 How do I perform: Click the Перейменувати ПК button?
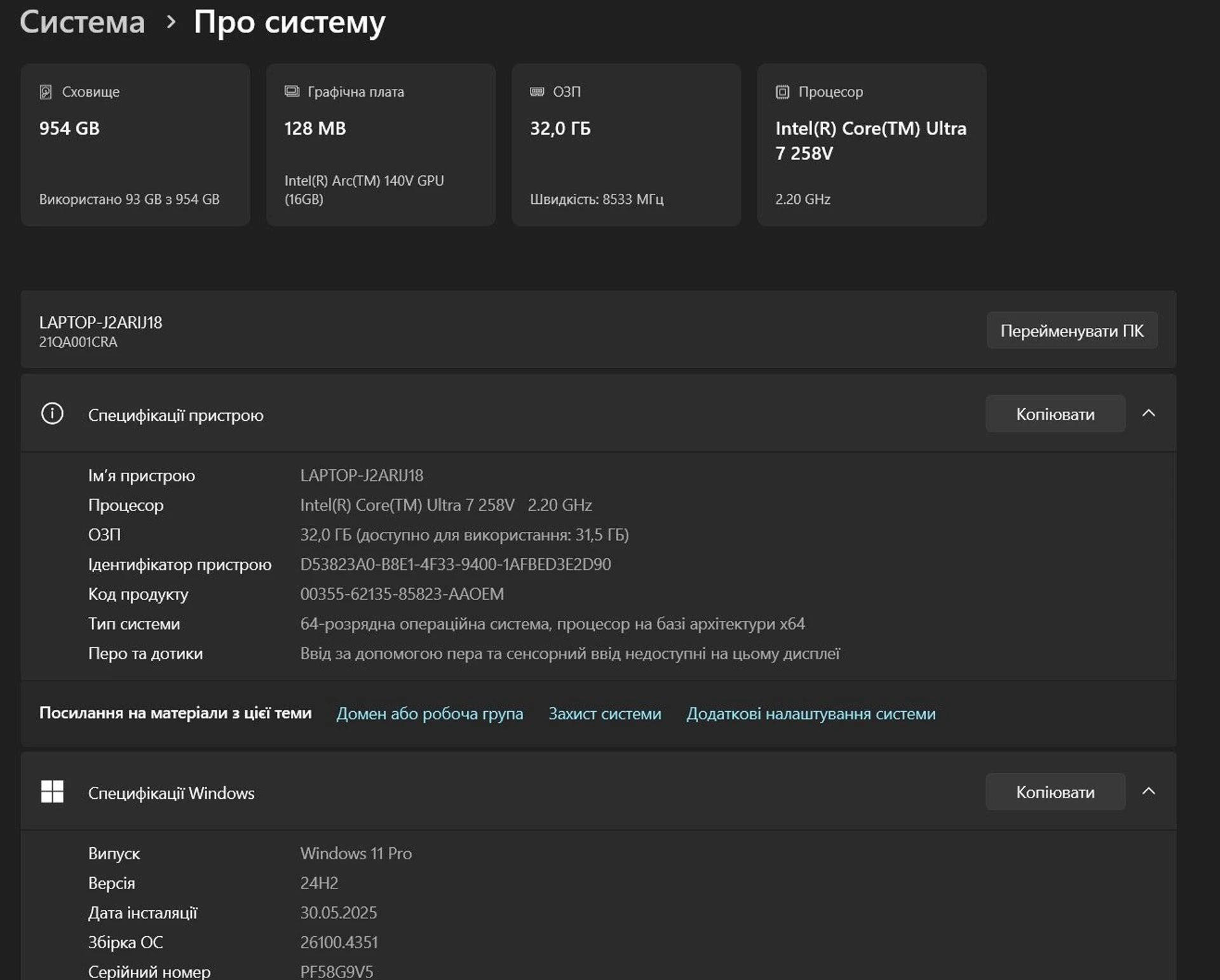pyautogui.click(x=1072, y=330)
